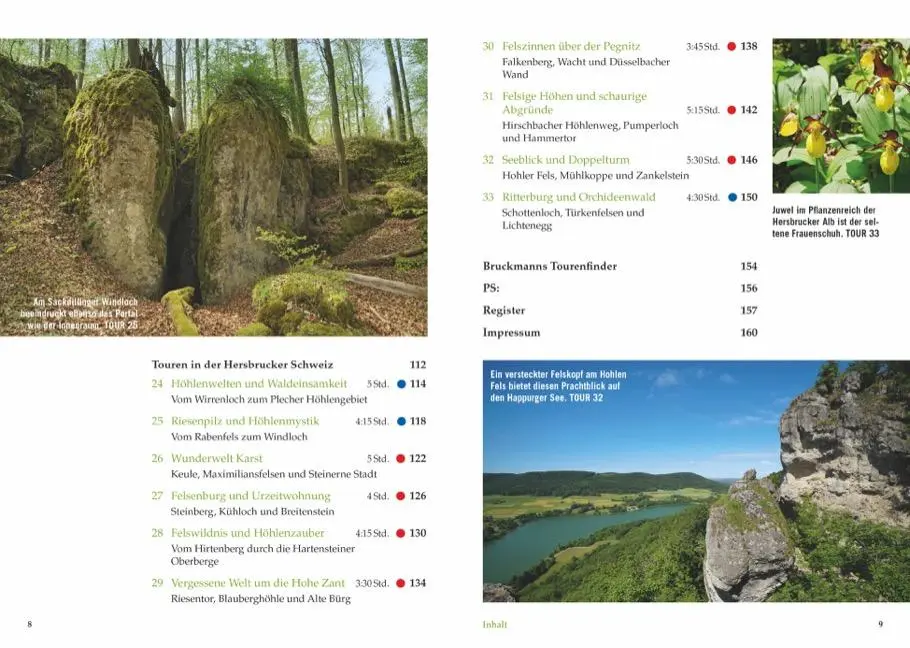Go to Bruckmanns Tourenfinder section

[x=550, y=266]
